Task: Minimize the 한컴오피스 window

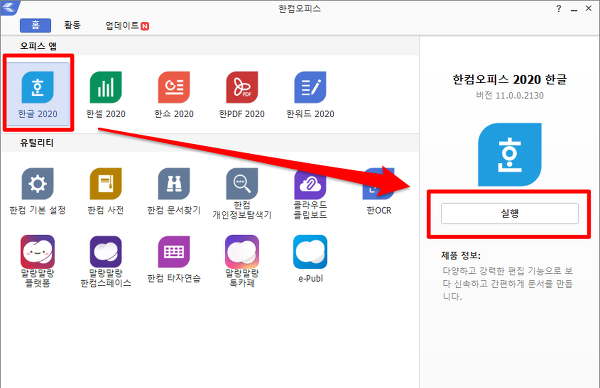Action: point(574,9)
